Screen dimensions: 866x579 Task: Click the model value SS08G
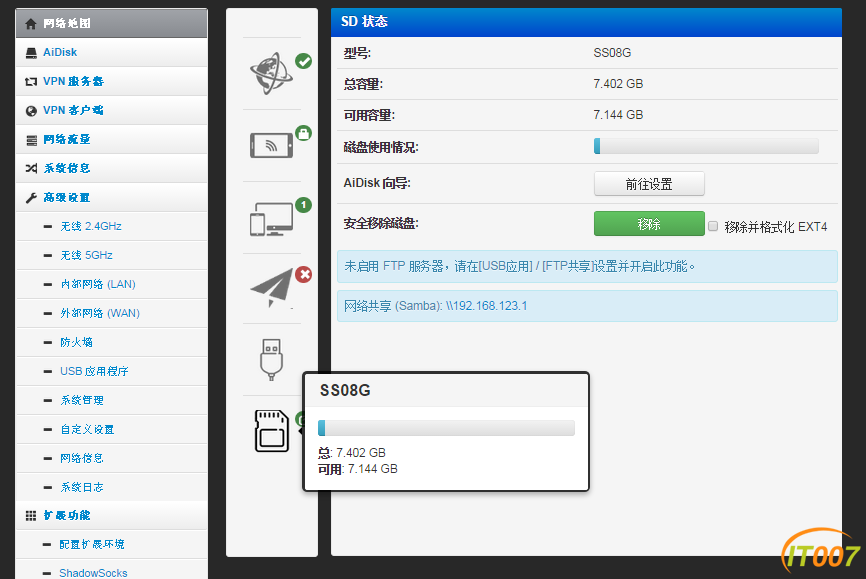coord(612,53)
